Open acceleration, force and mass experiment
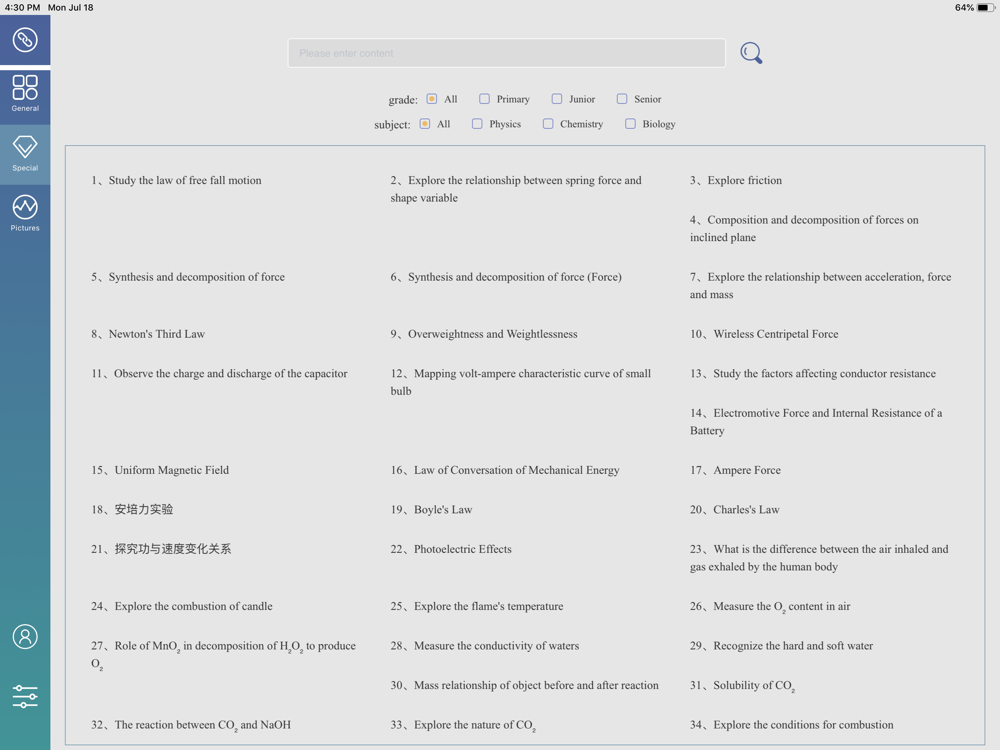This screenshot has width=1000, height=750. coord(820,286)
